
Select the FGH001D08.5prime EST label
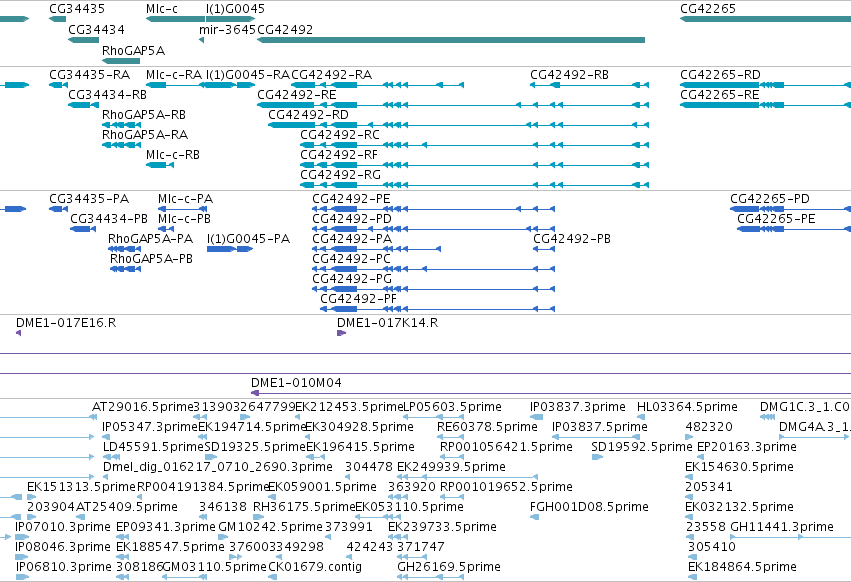click(x=589, y=507)
